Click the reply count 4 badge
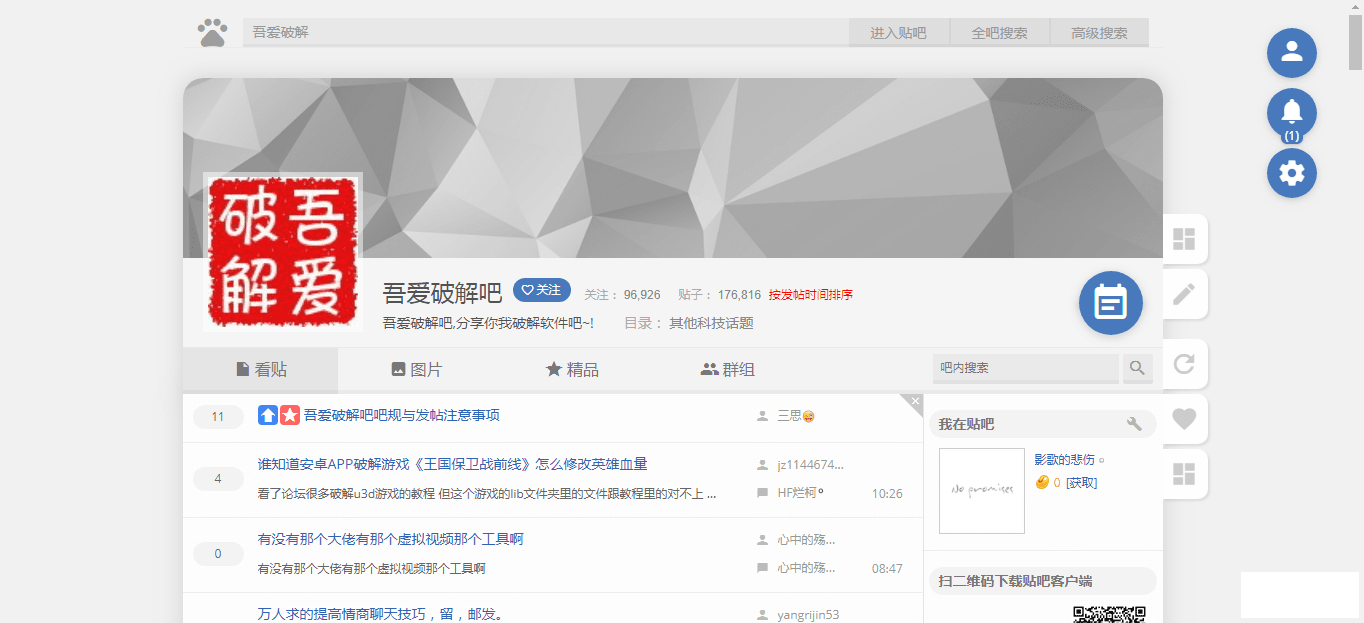The width and height of the screenshot is (1364, 623). 218,479
